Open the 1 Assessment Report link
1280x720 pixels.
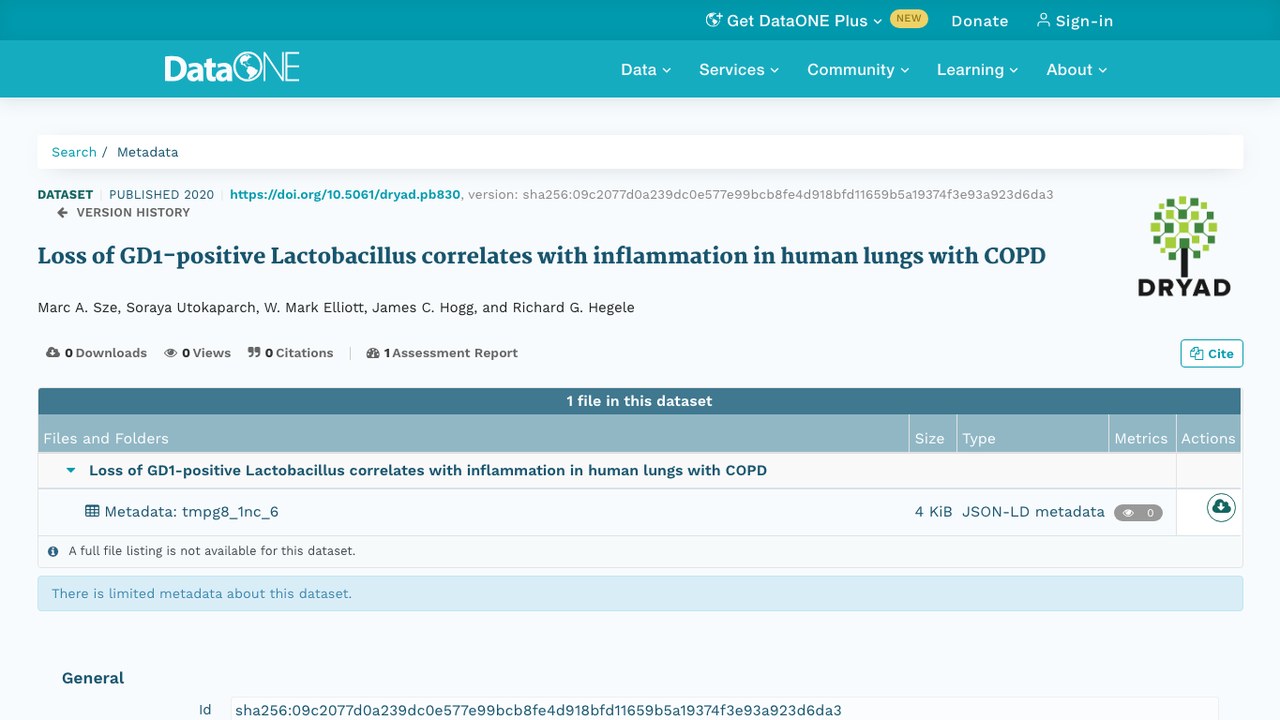(442, 353)
